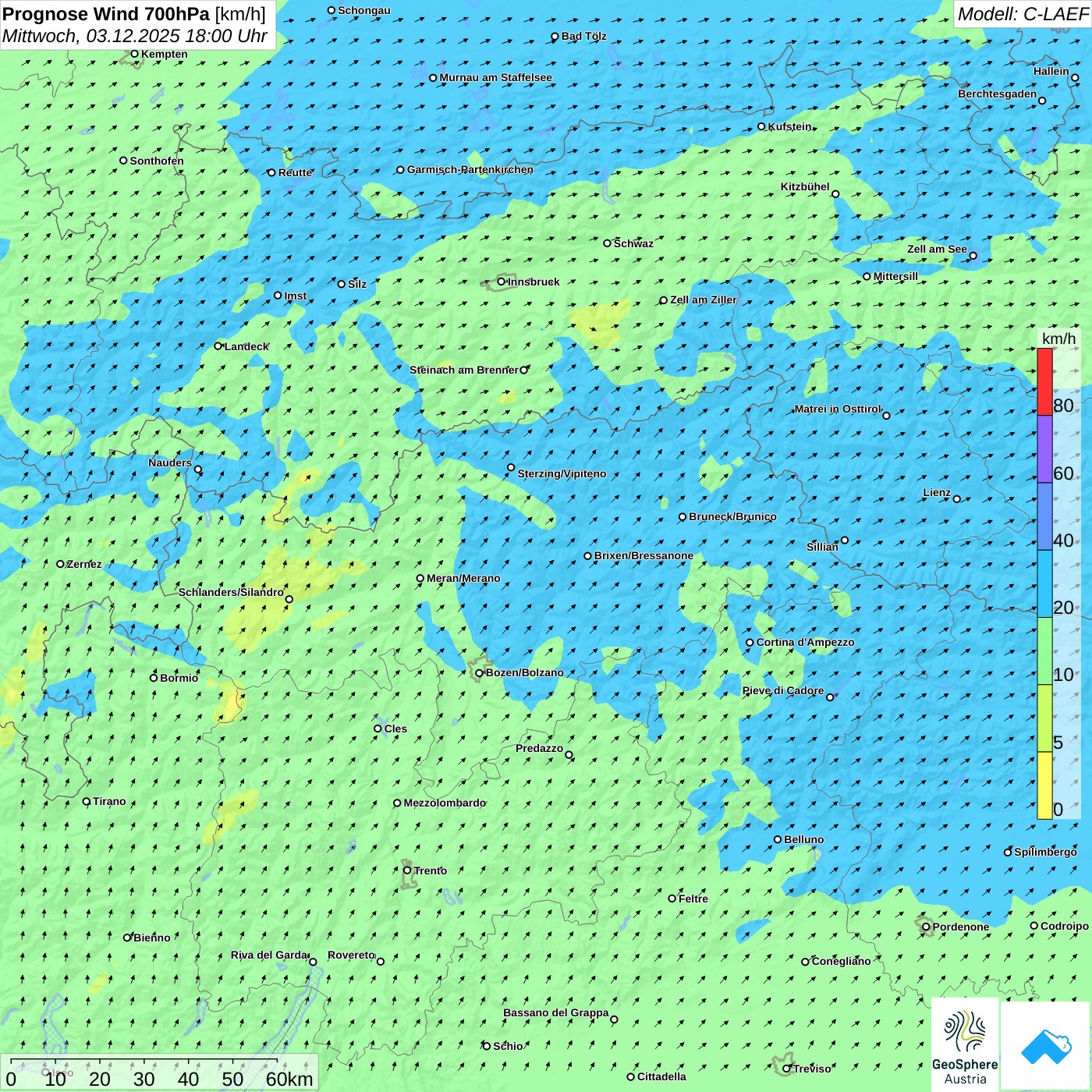Select the Garmisch-Partenkirchen marker
The width and height of the screenshot is (1092, 1092).
point(401,169)
